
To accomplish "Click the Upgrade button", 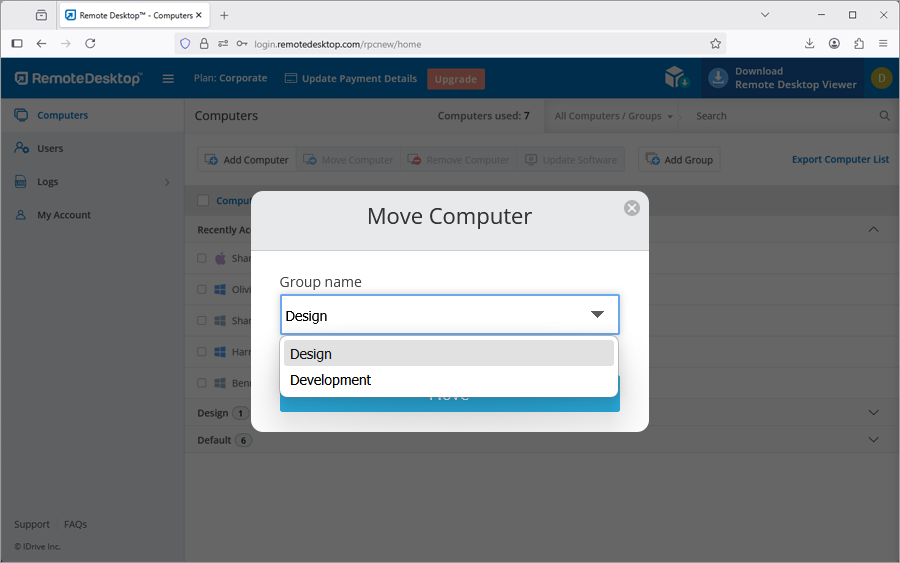I will tap(455, 79).
